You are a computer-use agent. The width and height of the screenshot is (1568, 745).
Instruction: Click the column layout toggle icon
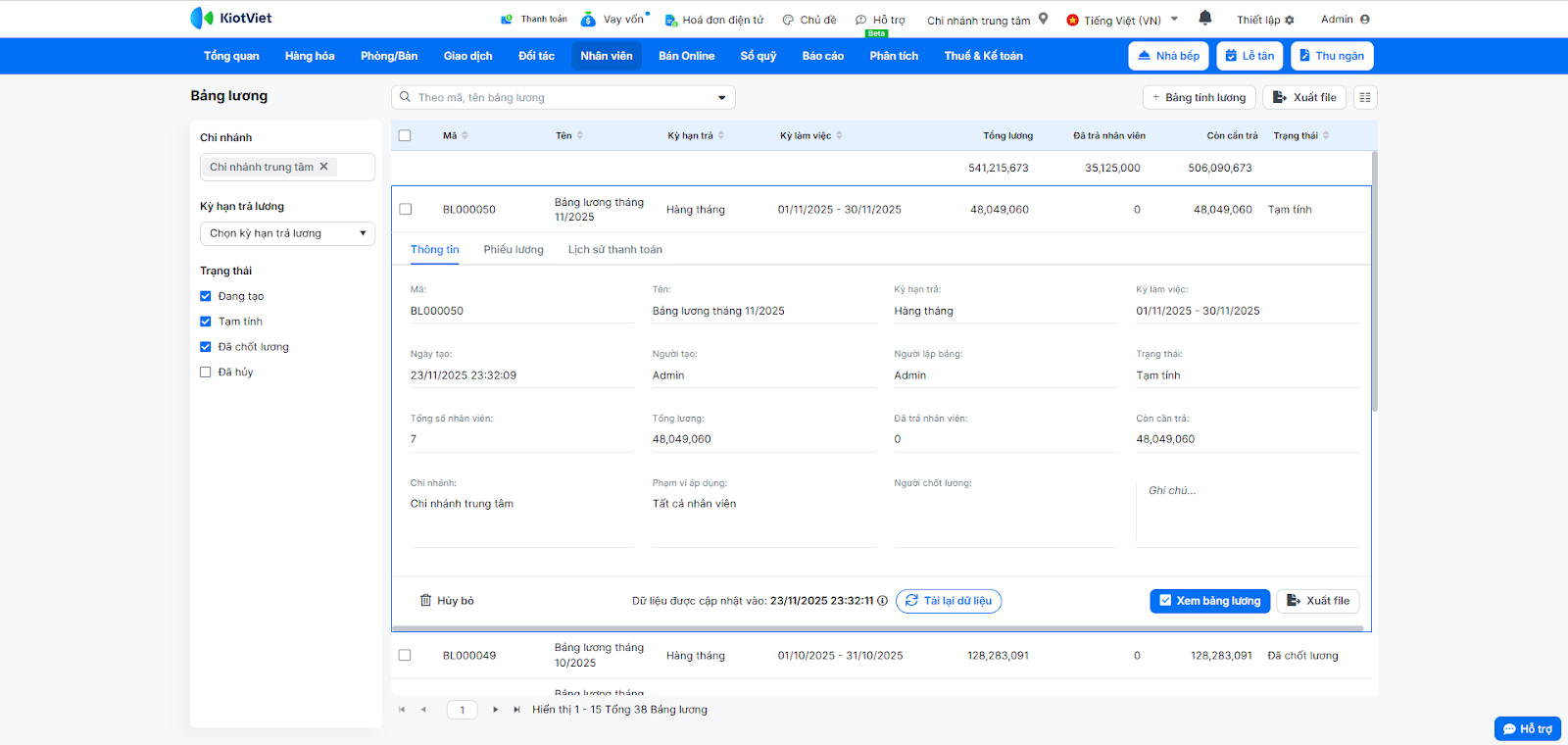1365,97
